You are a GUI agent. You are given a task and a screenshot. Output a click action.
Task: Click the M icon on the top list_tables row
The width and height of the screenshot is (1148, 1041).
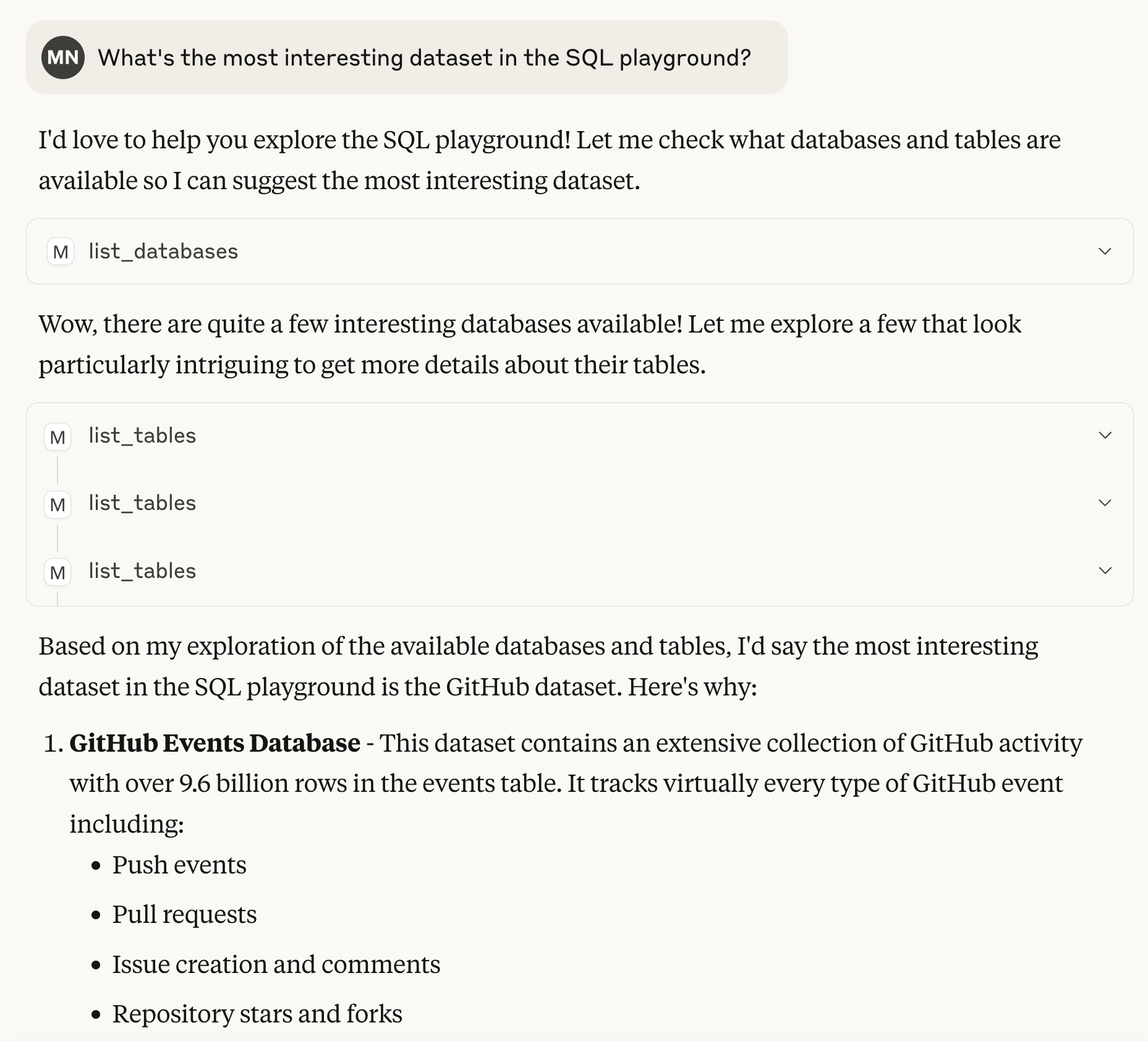[57, 437]
